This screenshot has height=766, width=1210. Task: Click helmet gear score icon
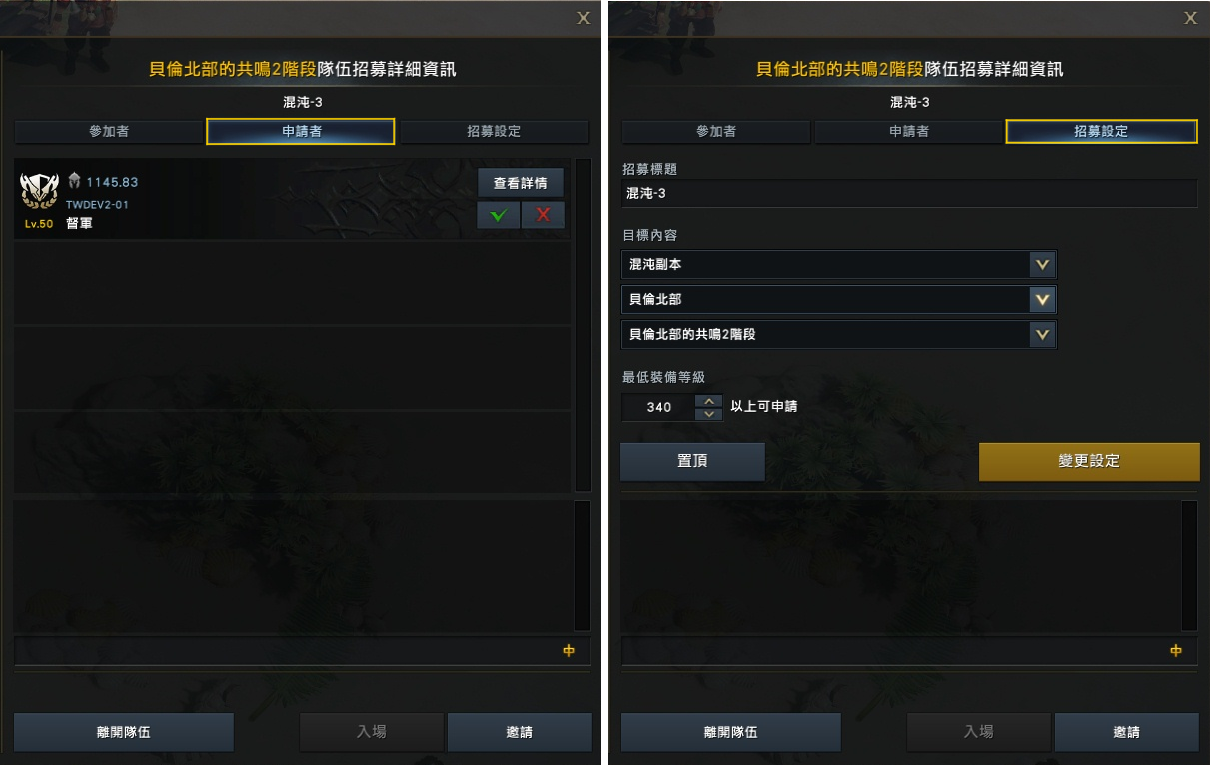75,182
